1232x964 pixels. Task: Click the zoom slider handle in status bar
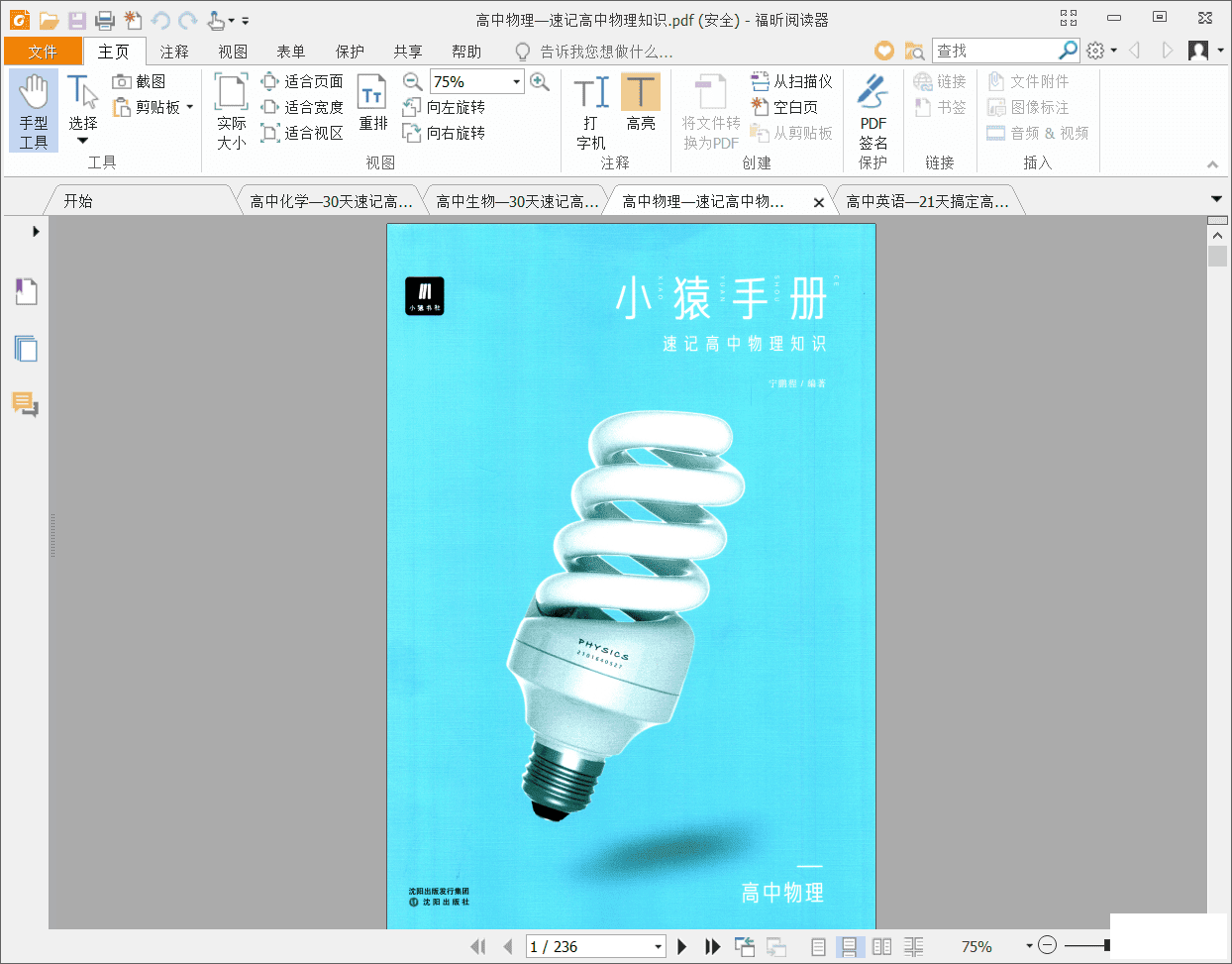click(1106, 946)
